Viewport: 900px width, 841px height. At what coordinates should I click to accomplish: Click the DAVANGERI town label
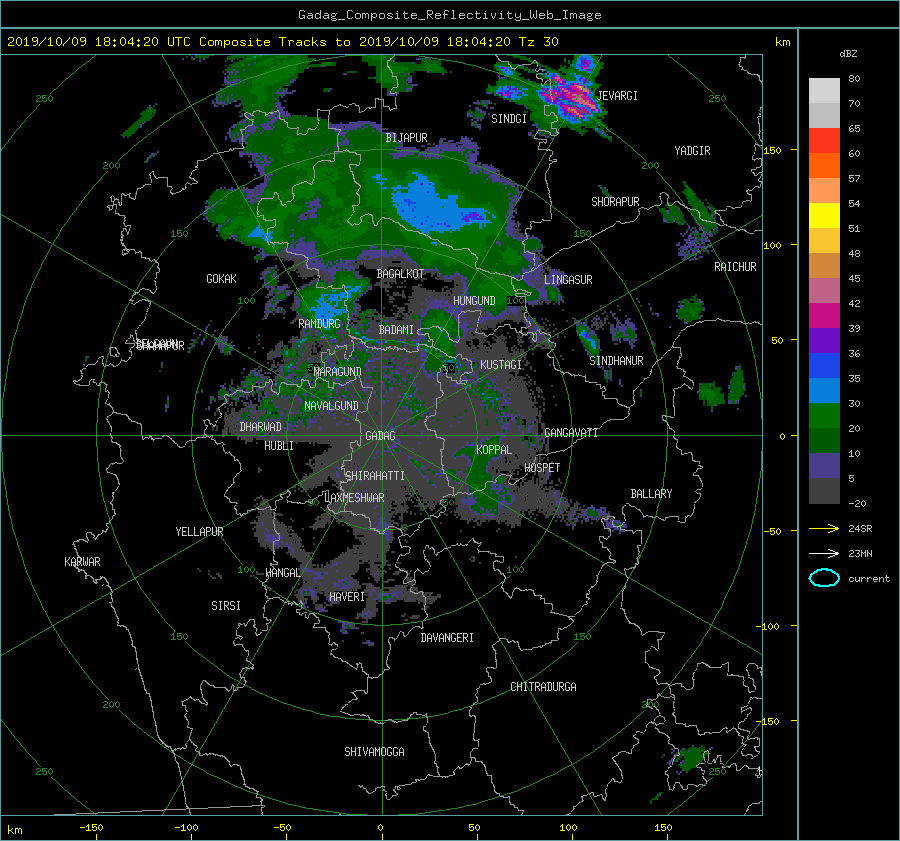point(447,638)
